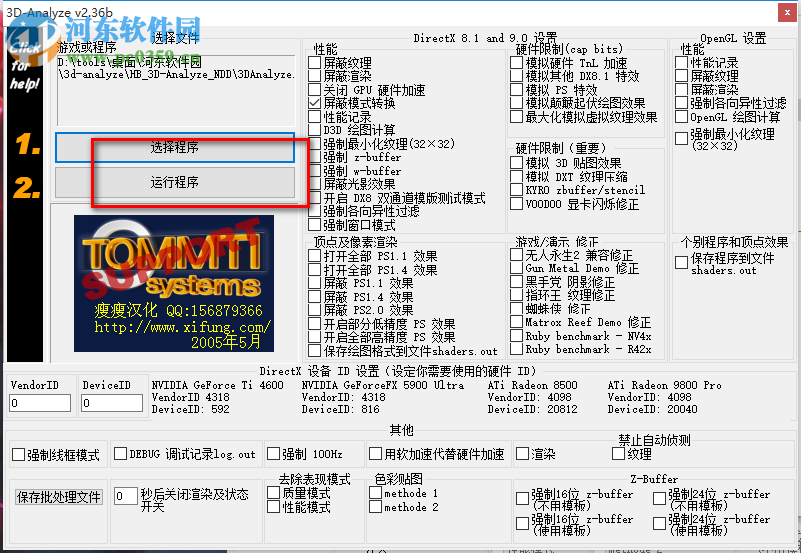The height and width of the screenshot is (553, 801).
Task: Enable 模拟 PS 特效 checkbox
Action: point(516,90)
